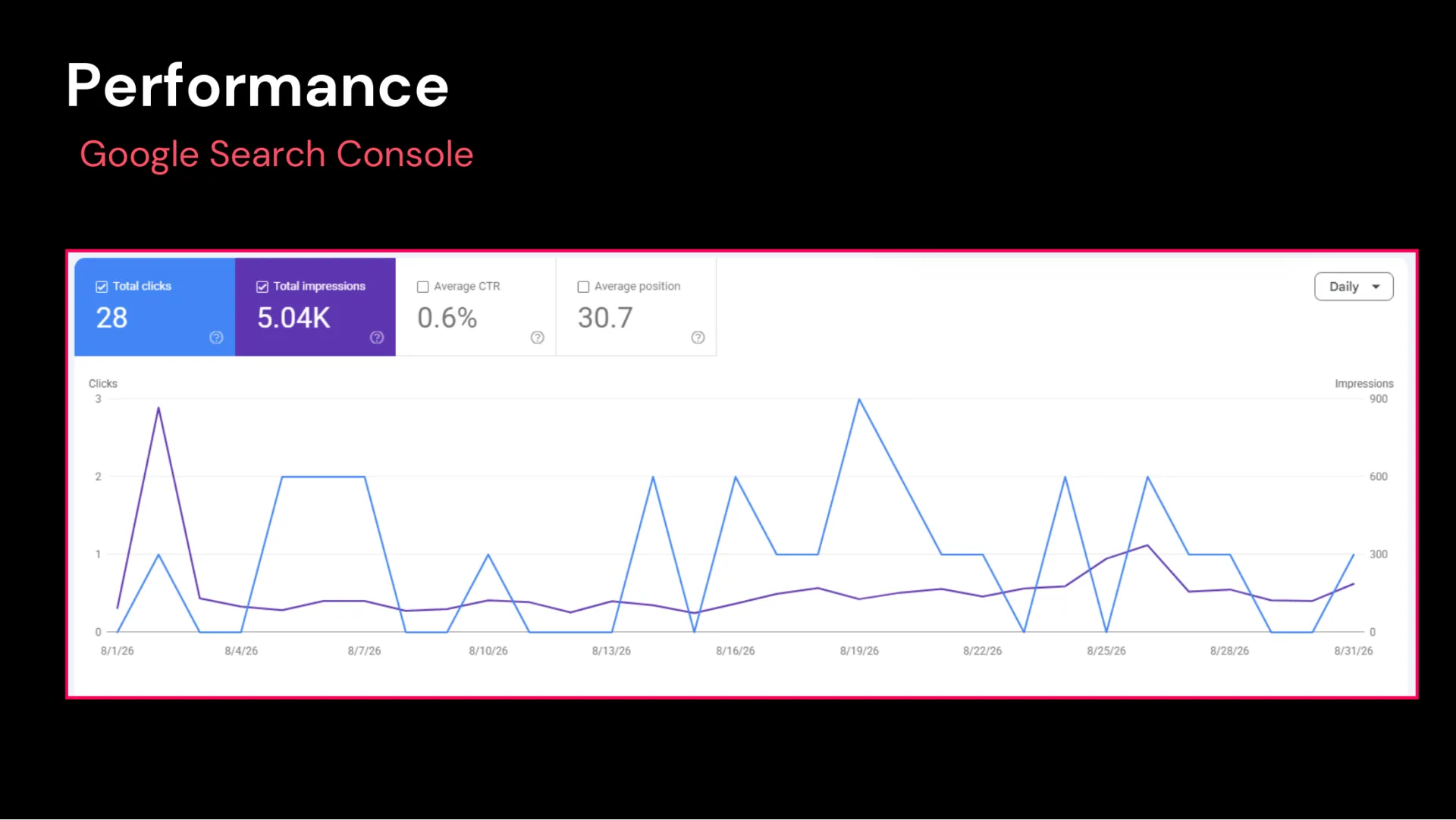Uncheck the Total clicks checkbox
1456x820 pixels.
(x=102, y=287)
